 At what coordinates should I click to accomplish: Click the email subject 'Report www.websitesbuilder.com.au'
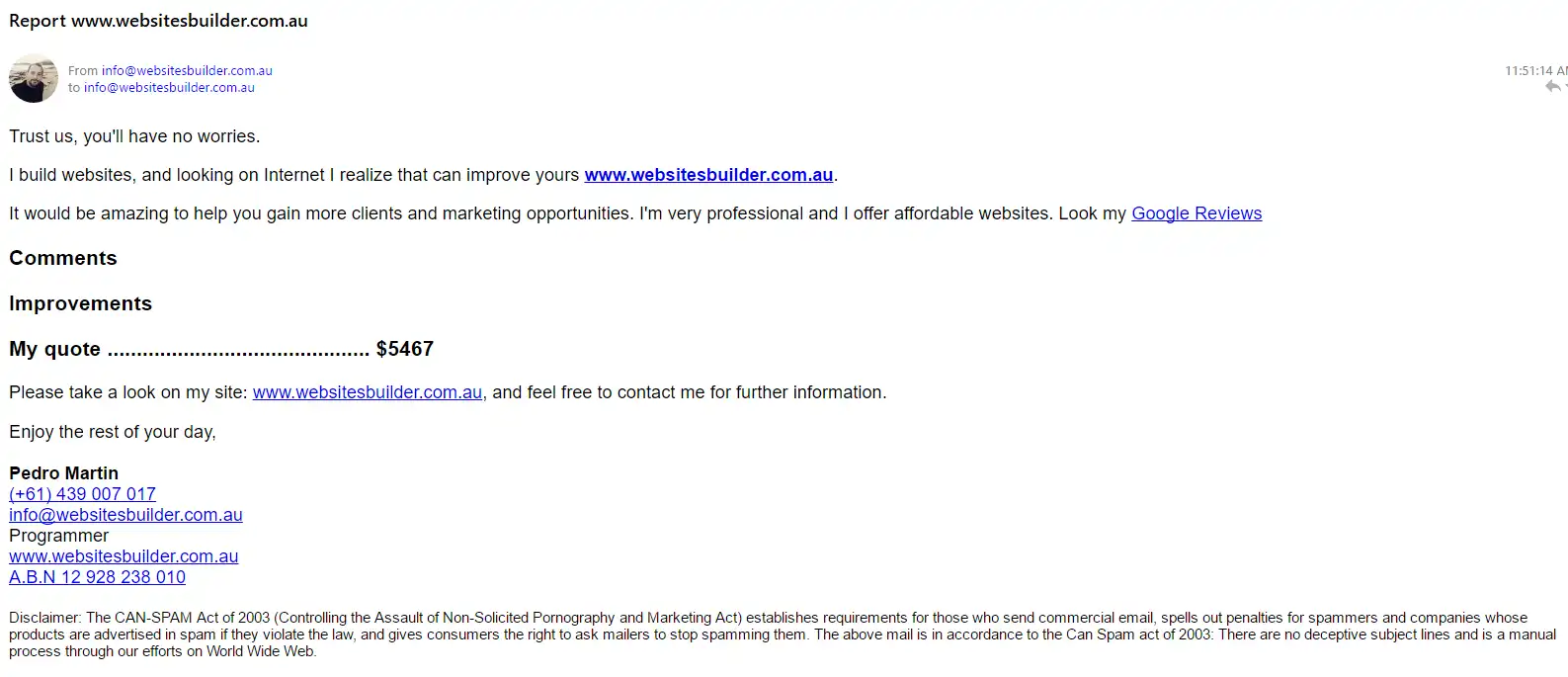pyautogui.click(x=158, y=21)
